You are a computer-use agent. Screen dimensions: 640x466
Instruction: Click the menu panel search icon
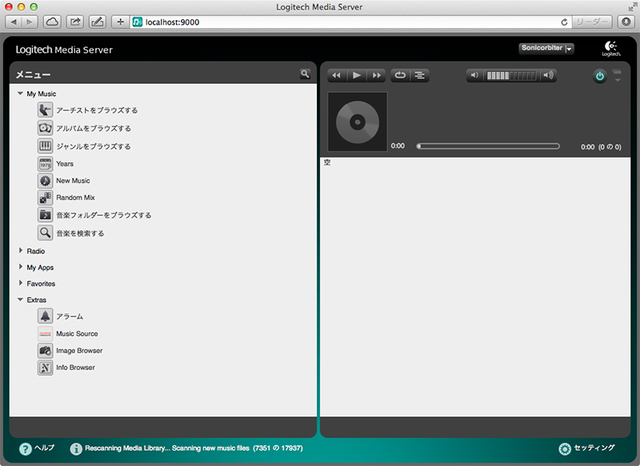click(305, 74)
